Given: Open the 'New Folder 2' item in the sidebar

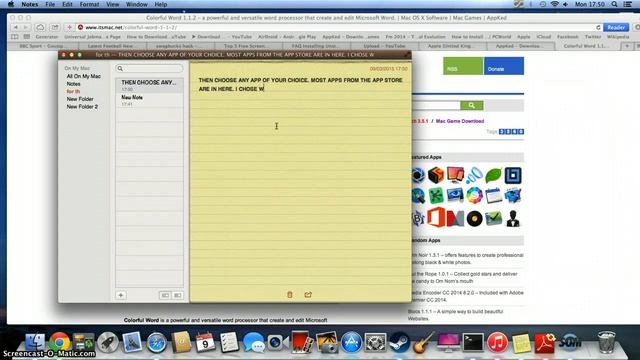Looking at the screenshot, I should click(x=82, y=107).
